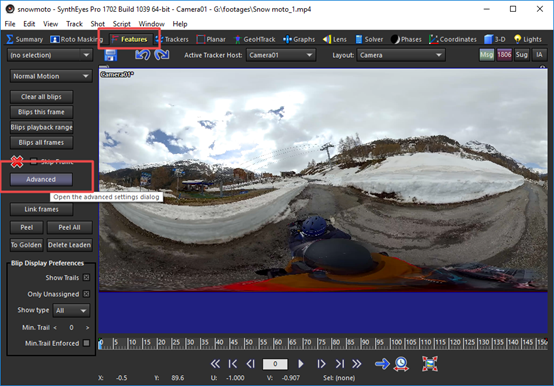Go to the last frame
The image size is (554, 386).
340,364
